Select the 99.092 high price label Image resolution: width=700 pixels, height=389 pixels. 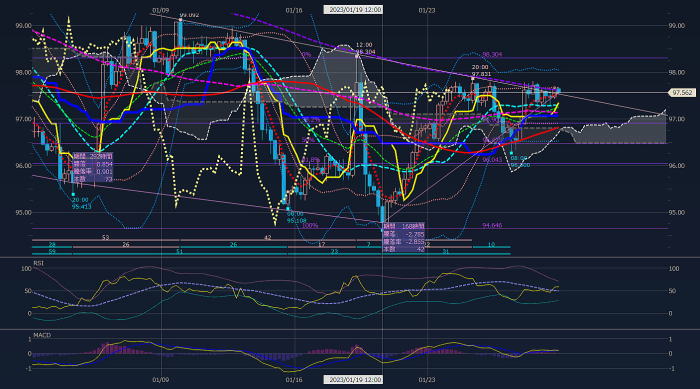click(190, 15)
